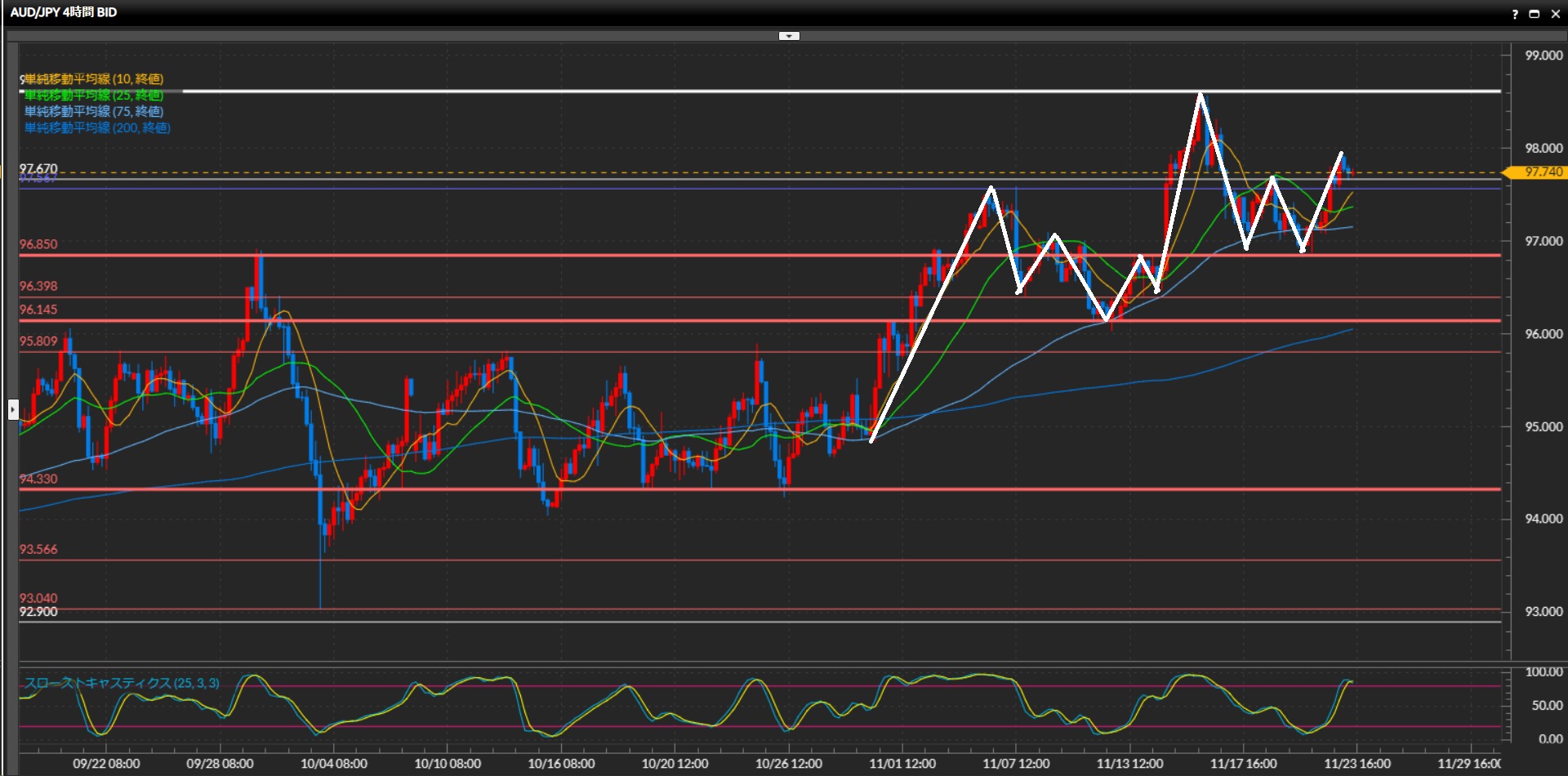Expand the top toolbar dropdown arrow
This screenshot has height=776, width=1568.
pos(789,36)
